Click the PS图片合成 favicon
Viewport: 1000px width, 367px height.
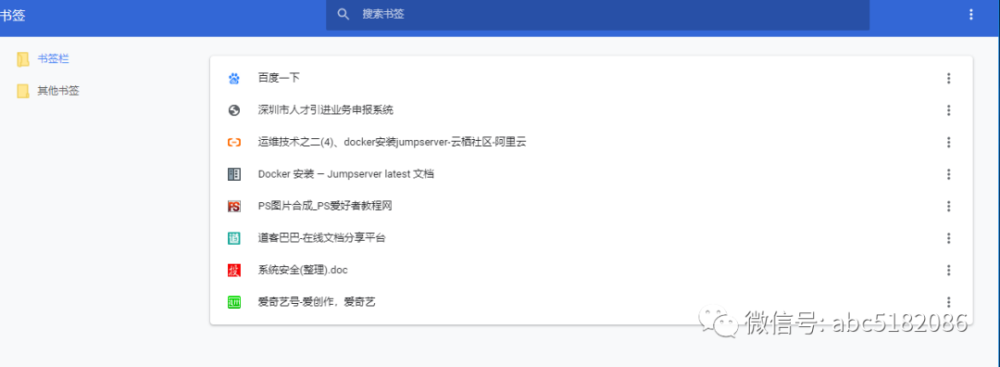pyautogui.click(x=234, y=206)
